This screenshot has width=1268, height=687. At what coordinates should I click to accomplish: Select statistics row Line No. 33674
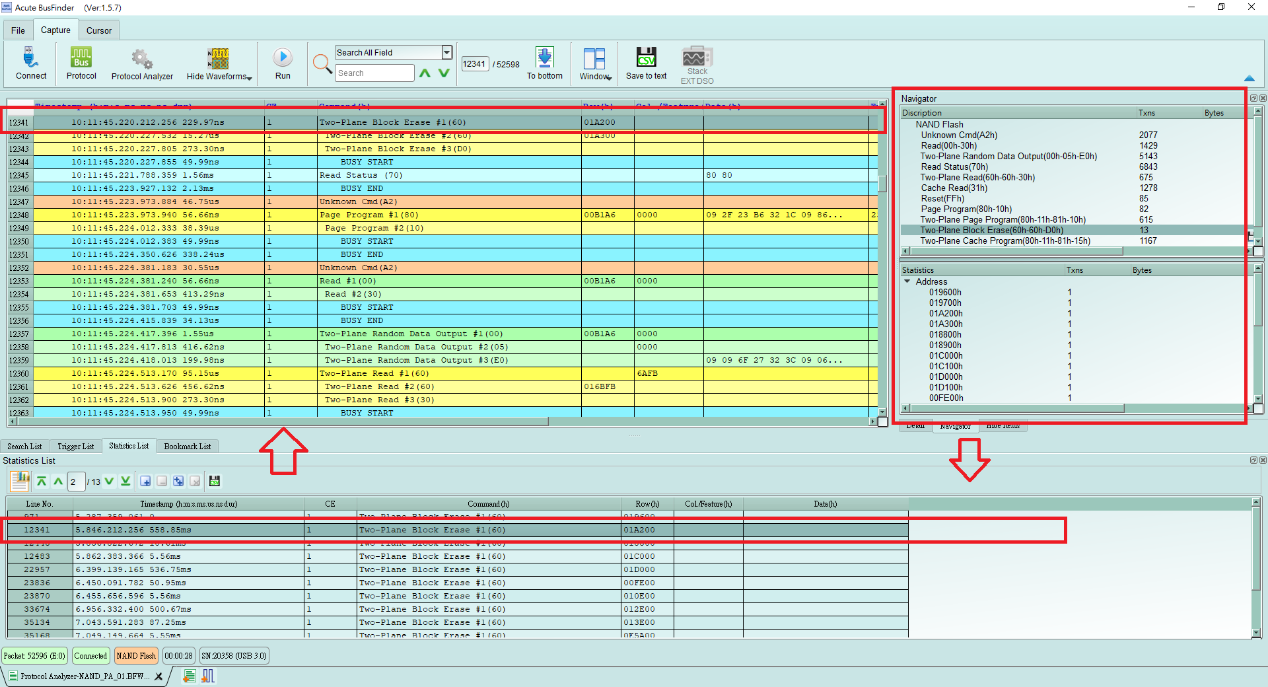[x=457, y=608]
